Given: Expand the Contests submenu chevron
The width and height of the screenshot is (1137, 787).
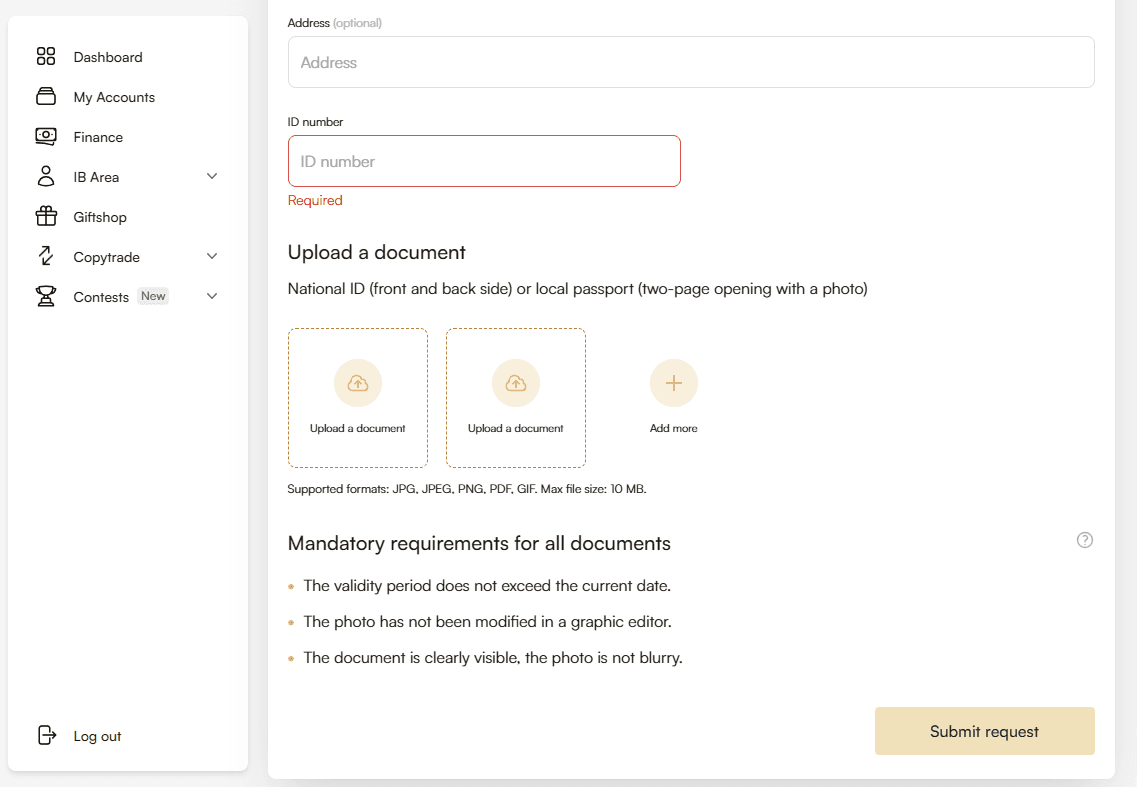Looking at the screenshot, I should (x=212, y=297).
